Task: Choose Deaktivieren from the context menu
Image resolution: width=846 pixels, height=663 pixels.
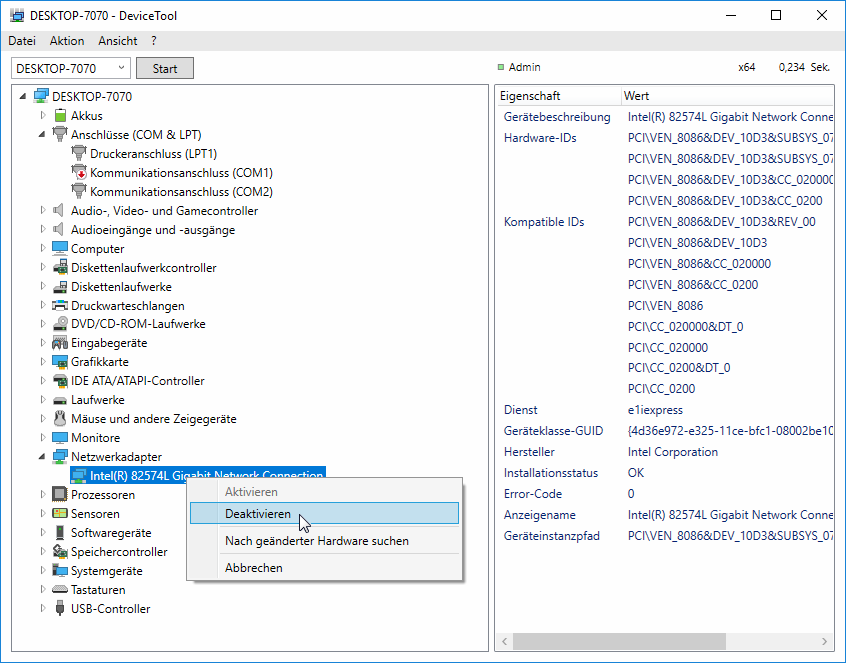Action: 258,514
